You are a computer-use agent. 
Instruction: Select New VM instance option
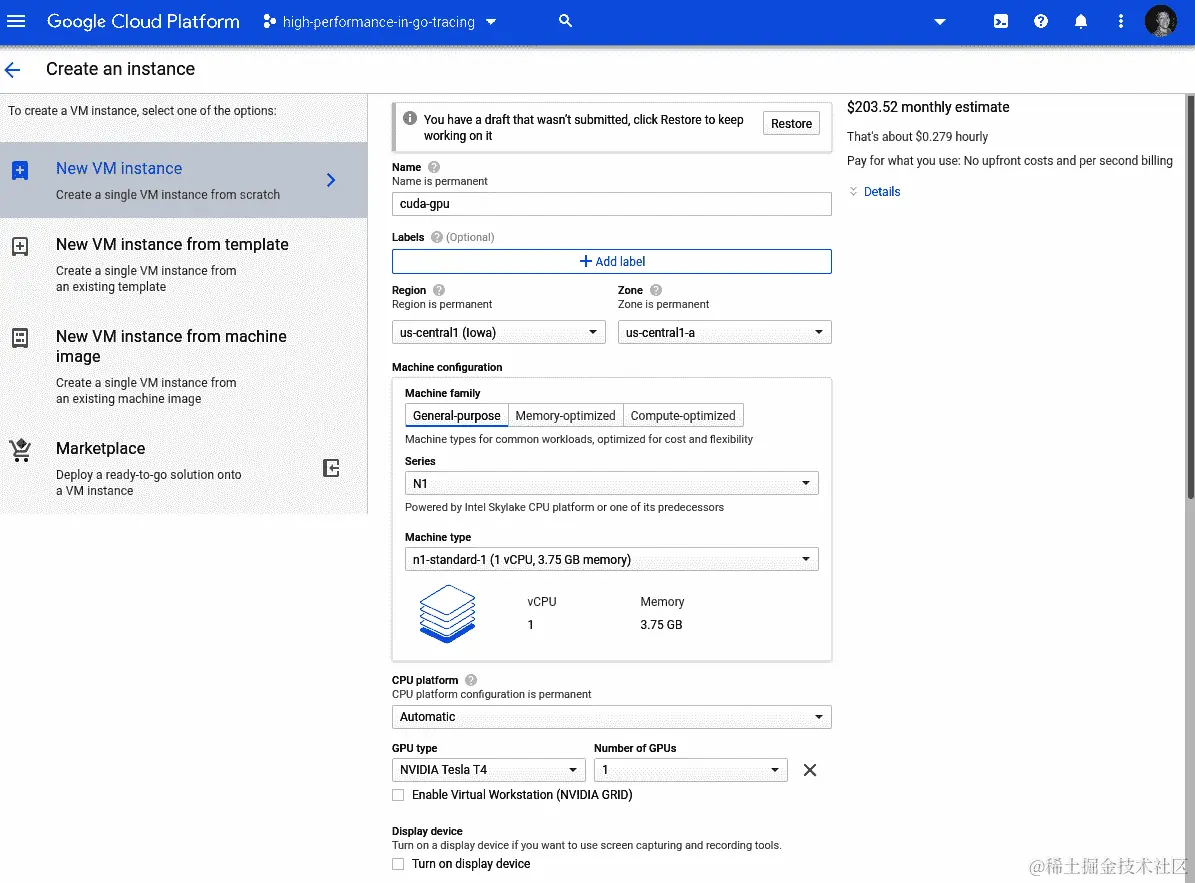[x=184, y=180]
